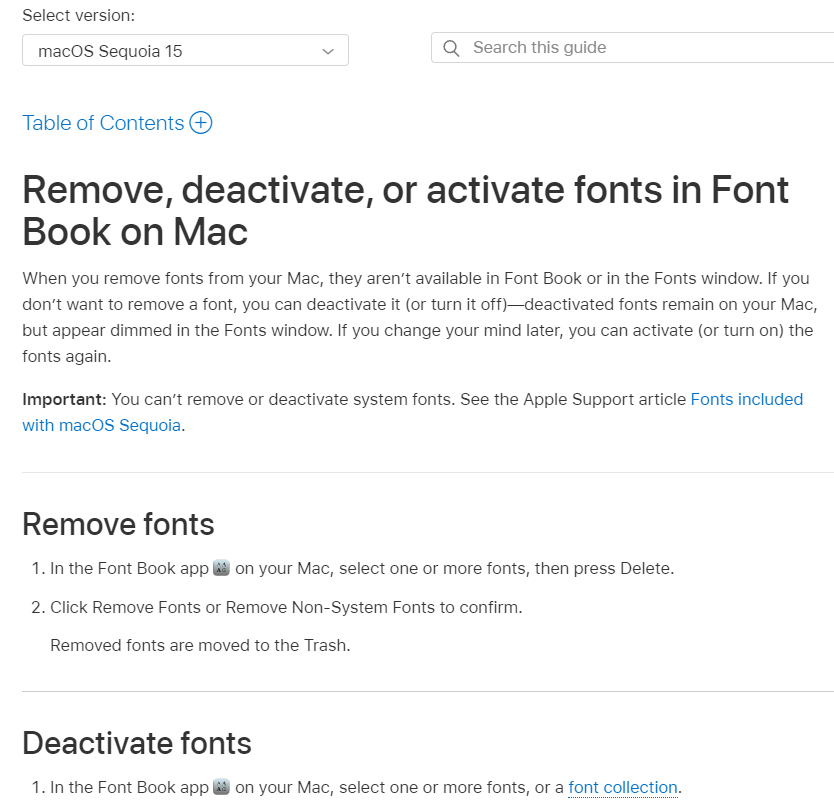Click the page title about Font Book
The image size is (834, 804).
pos(405,211)
